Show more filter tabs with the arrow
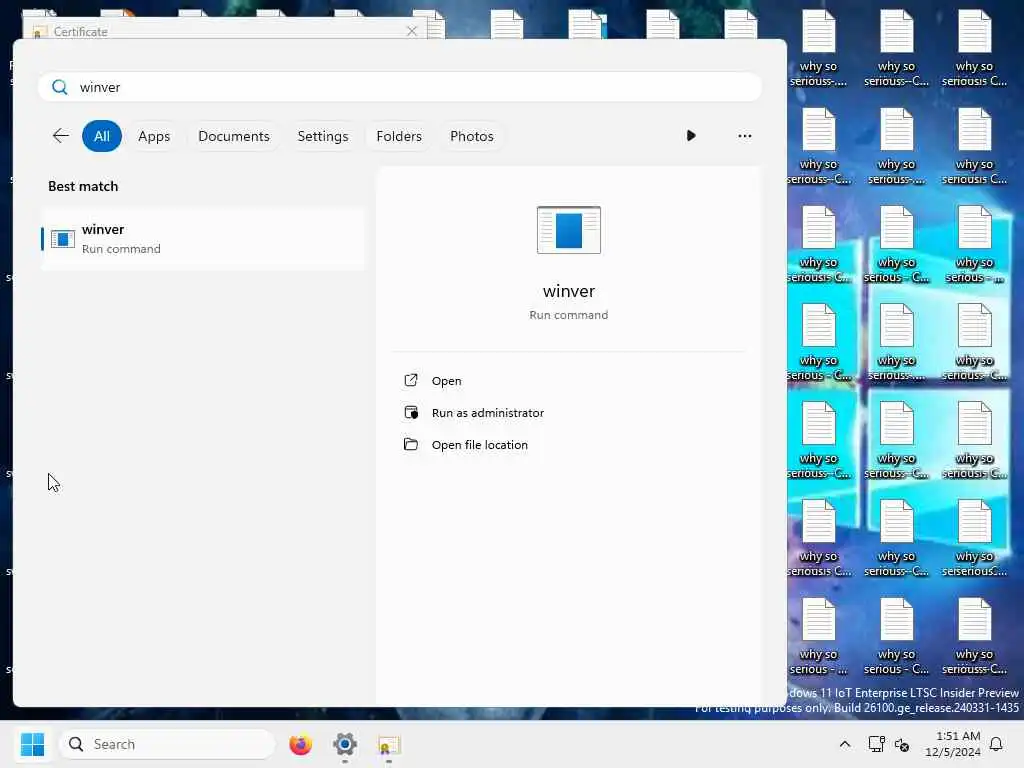The height and width of the screenshot is (768, 1024). 691,136
